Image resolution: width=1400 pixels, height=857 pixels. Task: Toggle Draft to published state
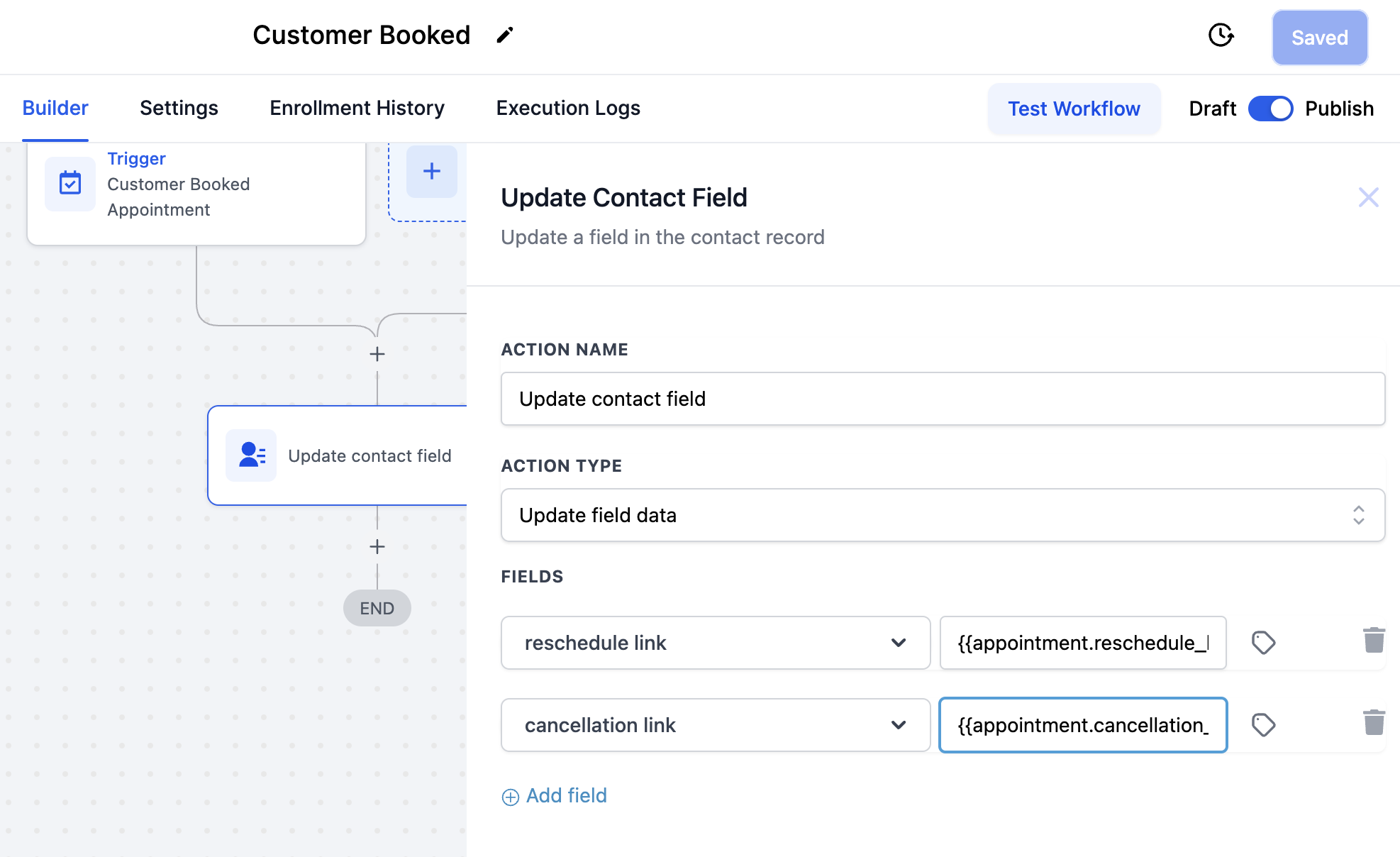pyautogui.click(x=1270, y=109)
